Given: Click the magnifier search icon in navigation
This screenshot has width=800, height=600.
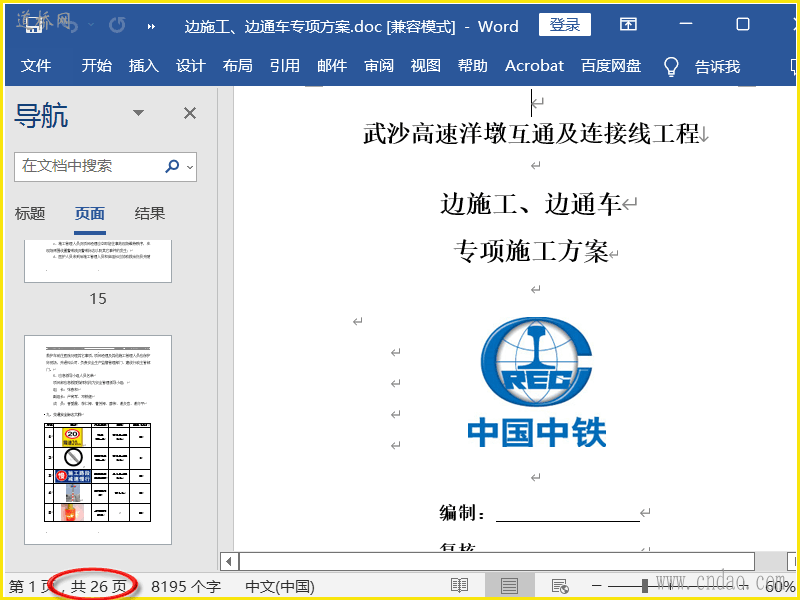Looking at the screenshot, I should tap(172, 166).
